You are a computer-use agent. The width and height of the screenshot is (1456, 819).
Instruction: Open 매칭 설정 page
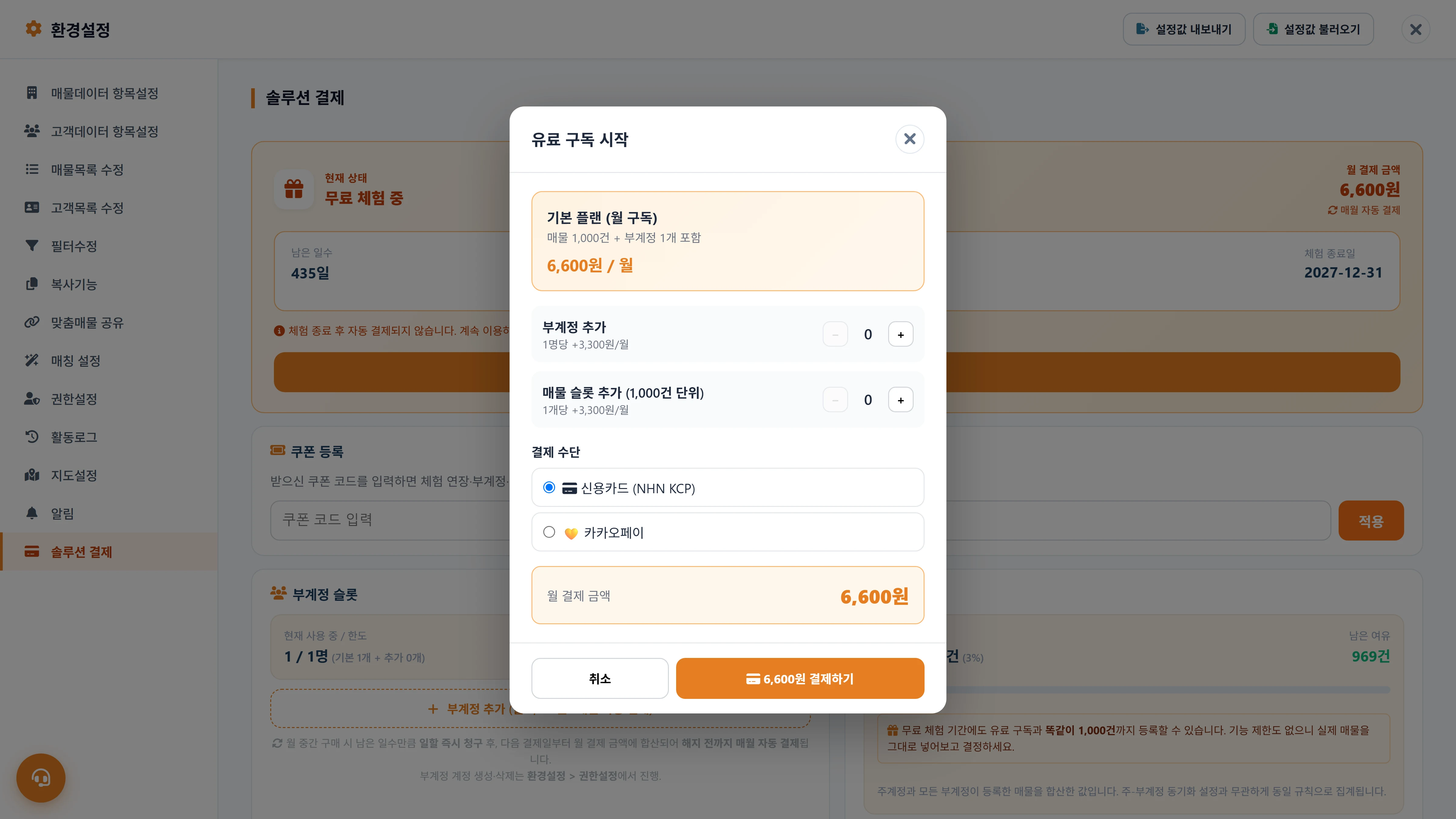click(109, 360)
